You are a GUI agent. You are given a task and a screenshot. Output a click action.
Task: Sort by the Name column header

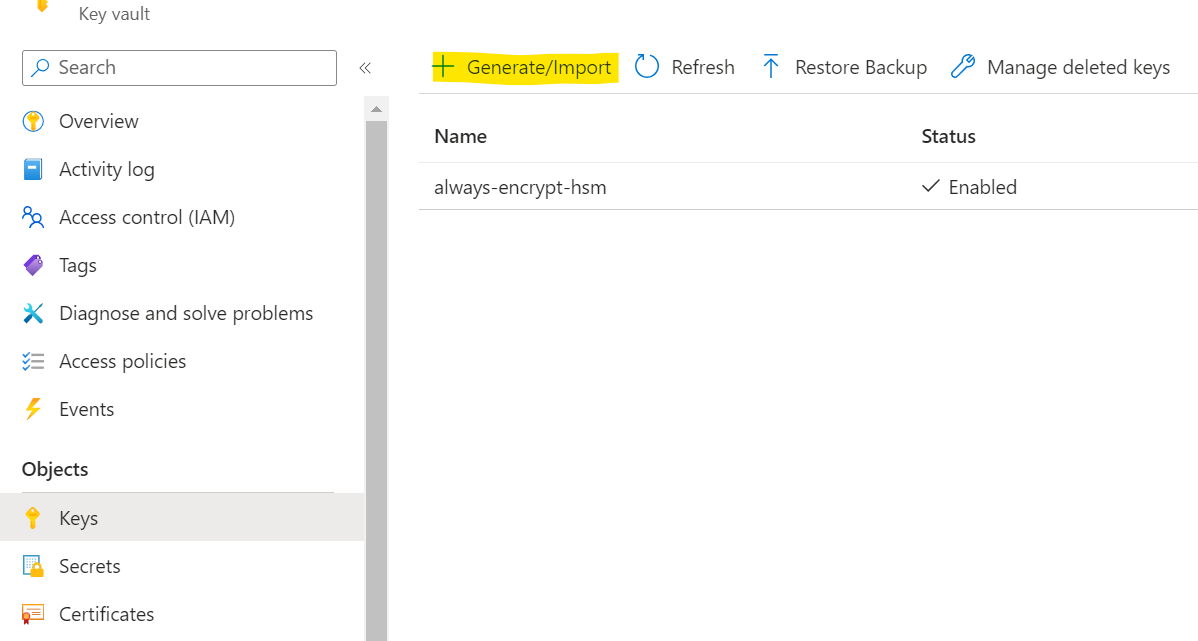460,137
